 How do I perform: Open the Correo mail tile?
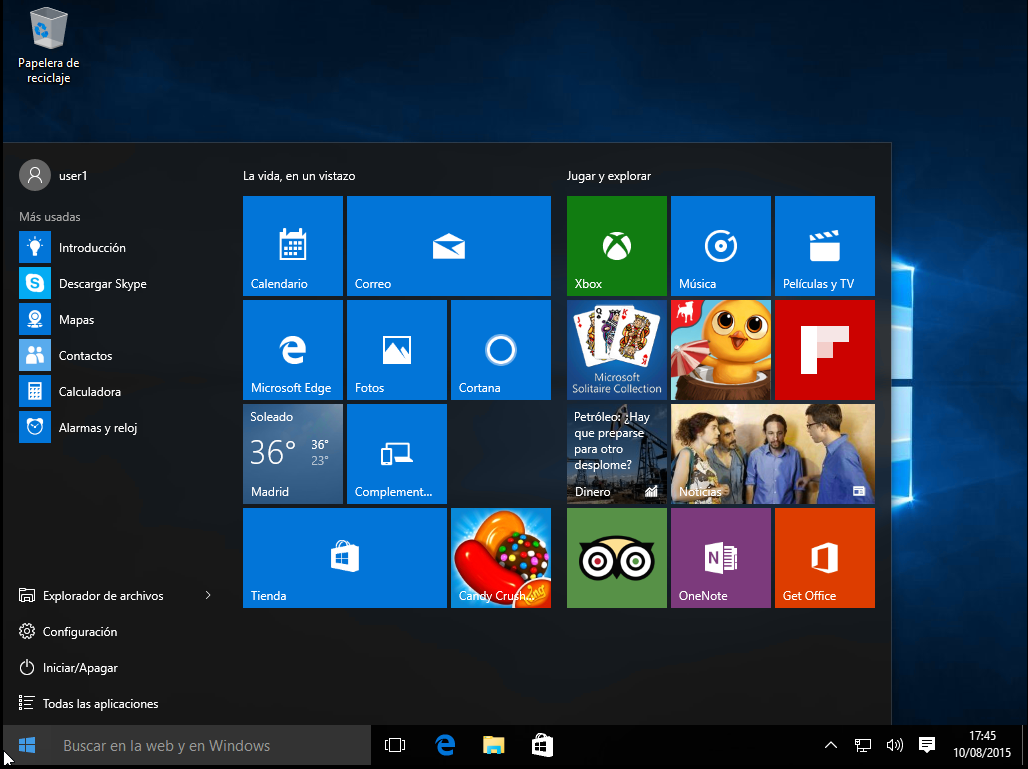pos(448,245)
